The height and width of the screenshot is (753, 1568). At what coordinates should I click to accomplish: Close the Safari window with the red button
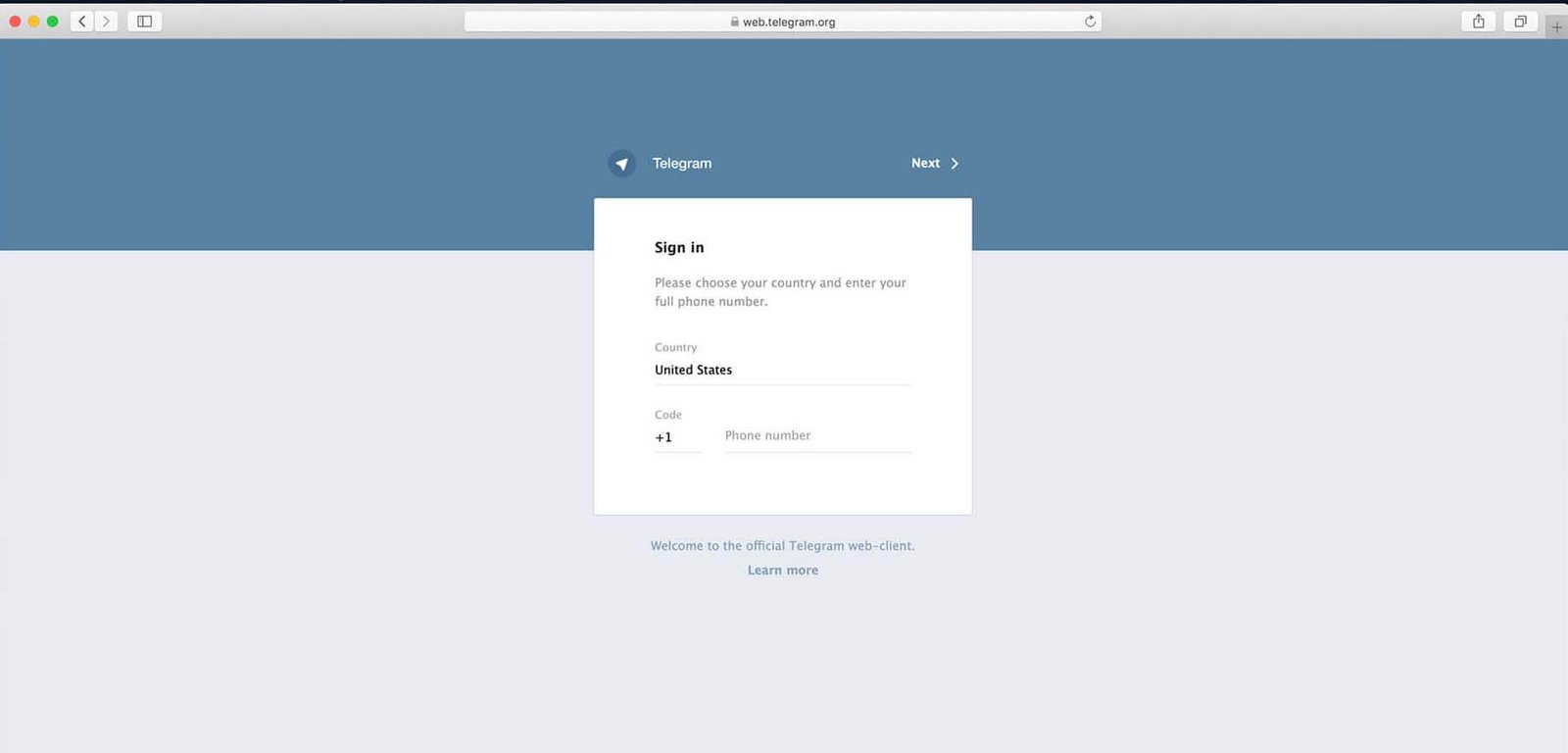click(x=15, y=22)
